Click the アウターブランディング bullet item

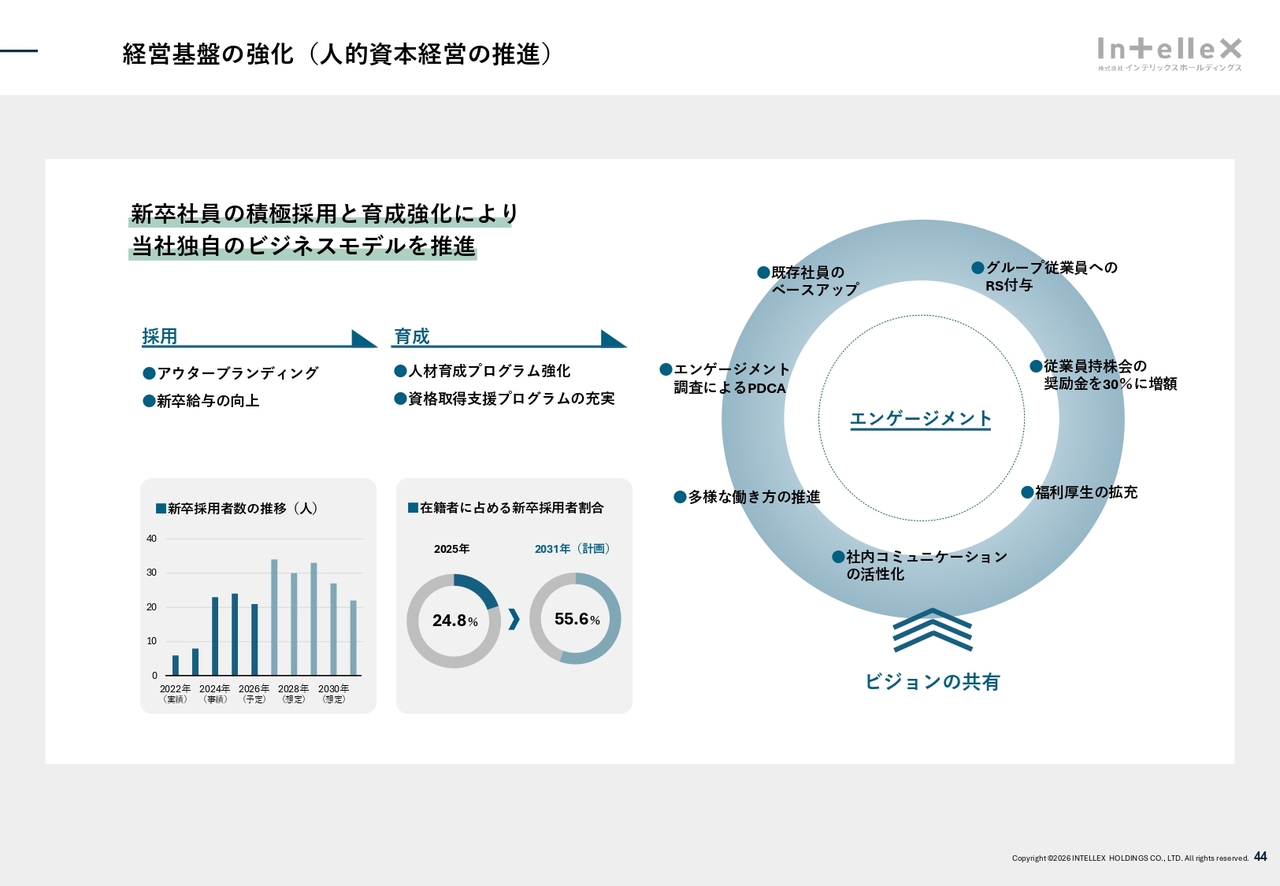[237, 373]
